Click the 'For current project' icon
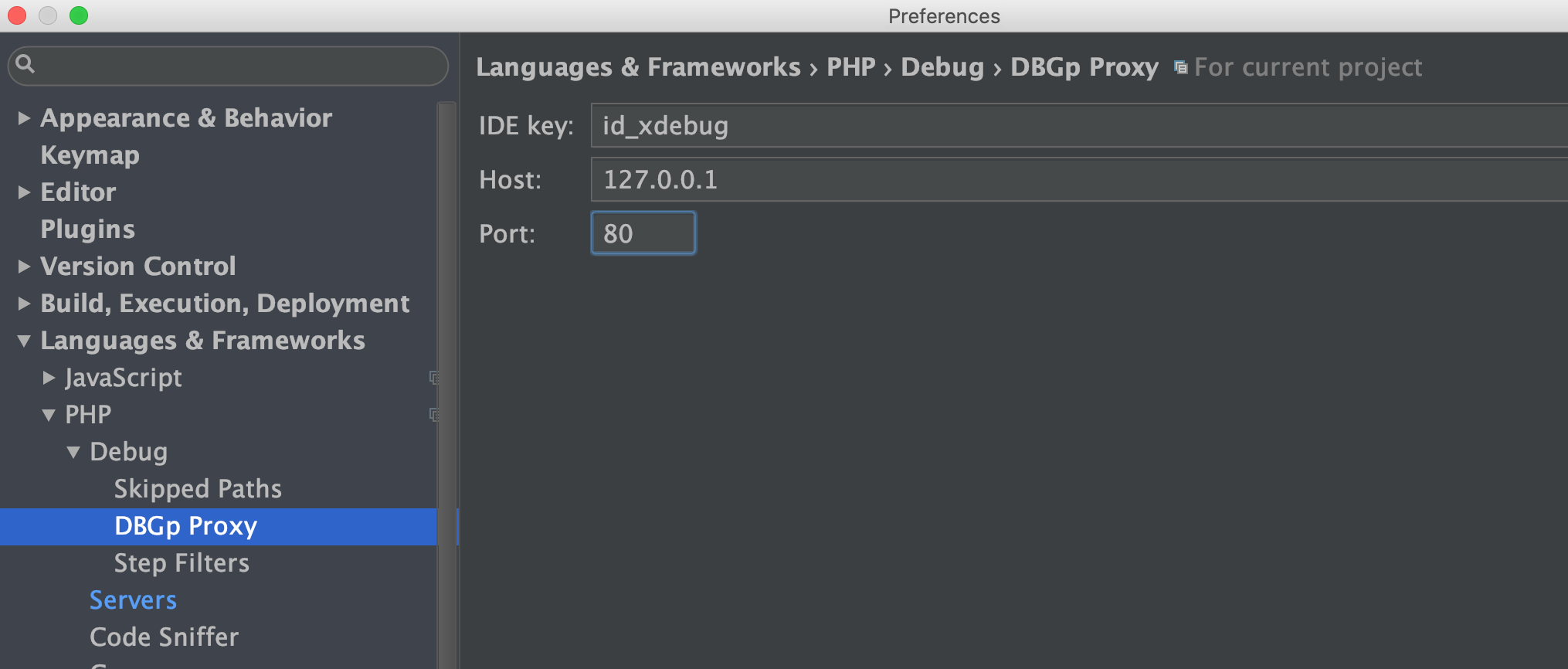The height and width of the screenshot is (669, 1568). pos(1180,68)
